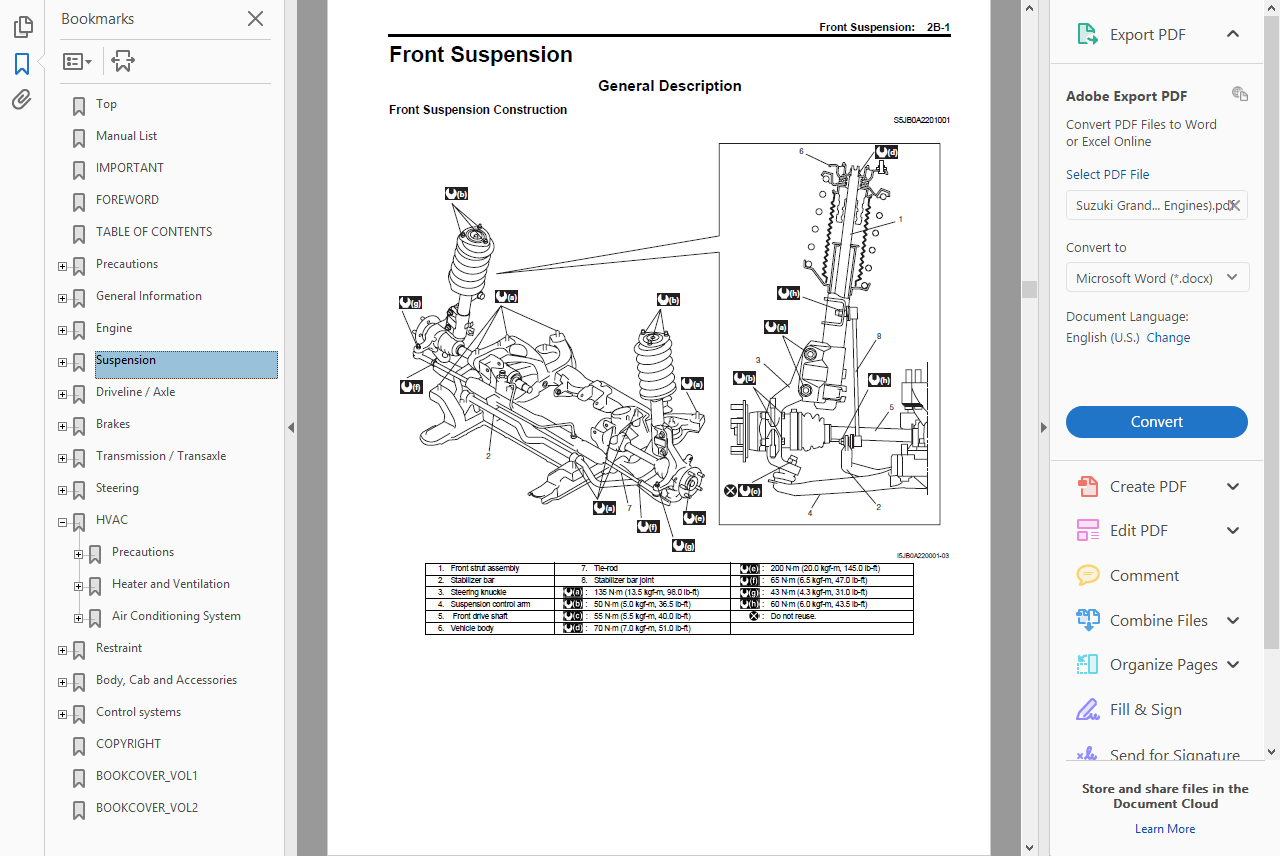Click the Change document language link
The height and width of the screenshot is (856, 1280).
click(x=1168, y=337)
